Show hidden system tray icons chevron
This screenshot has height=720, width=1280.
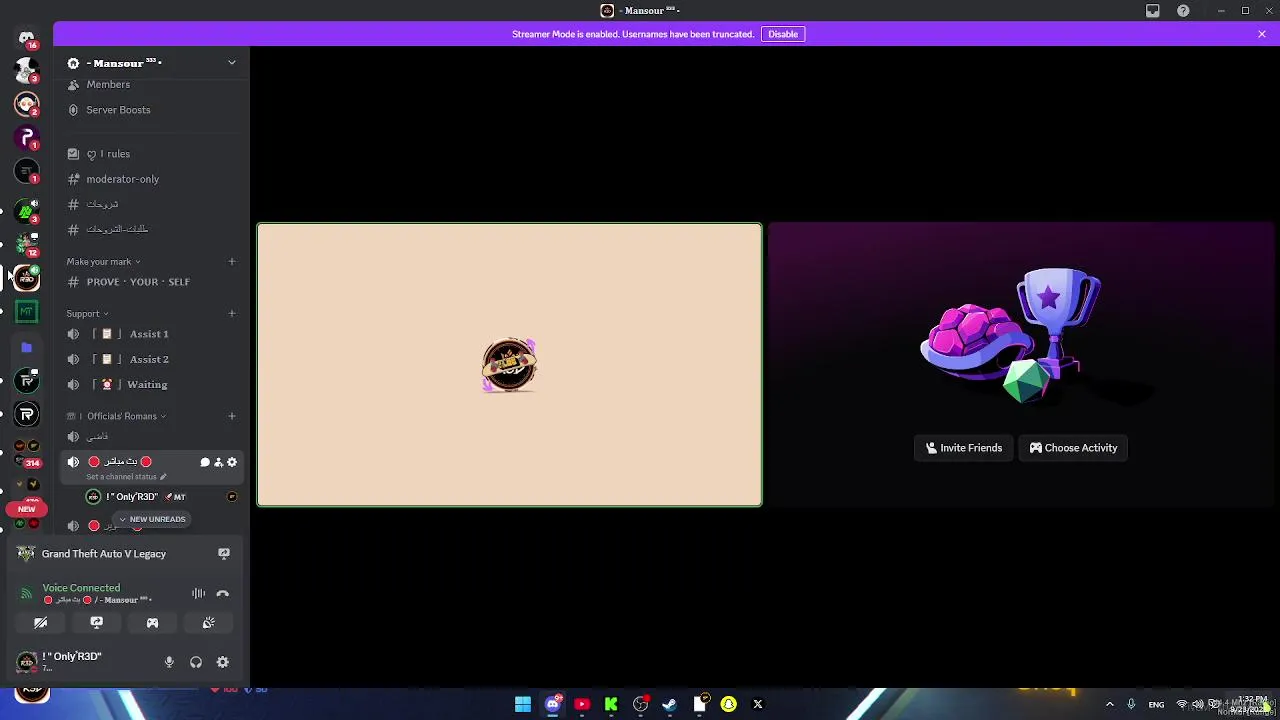tap(1109, 705)
